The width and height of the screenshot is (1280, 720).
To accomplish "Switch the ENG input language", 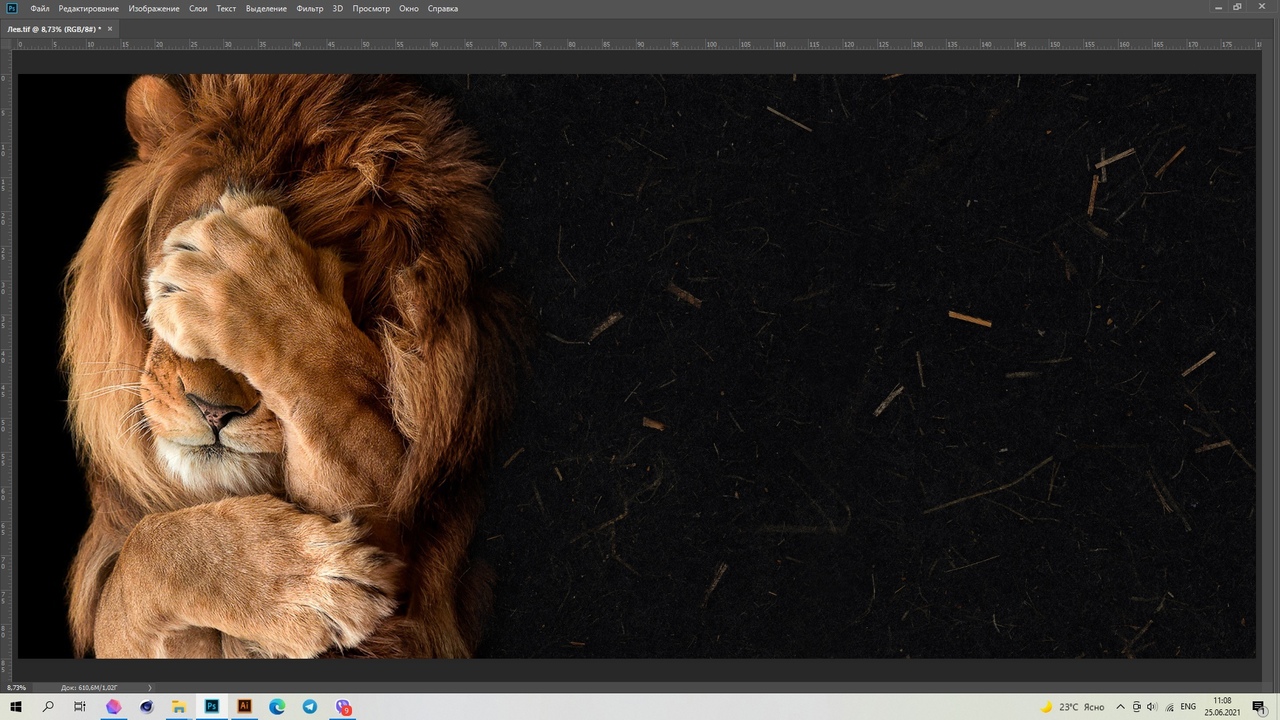I will point(1188,707).
